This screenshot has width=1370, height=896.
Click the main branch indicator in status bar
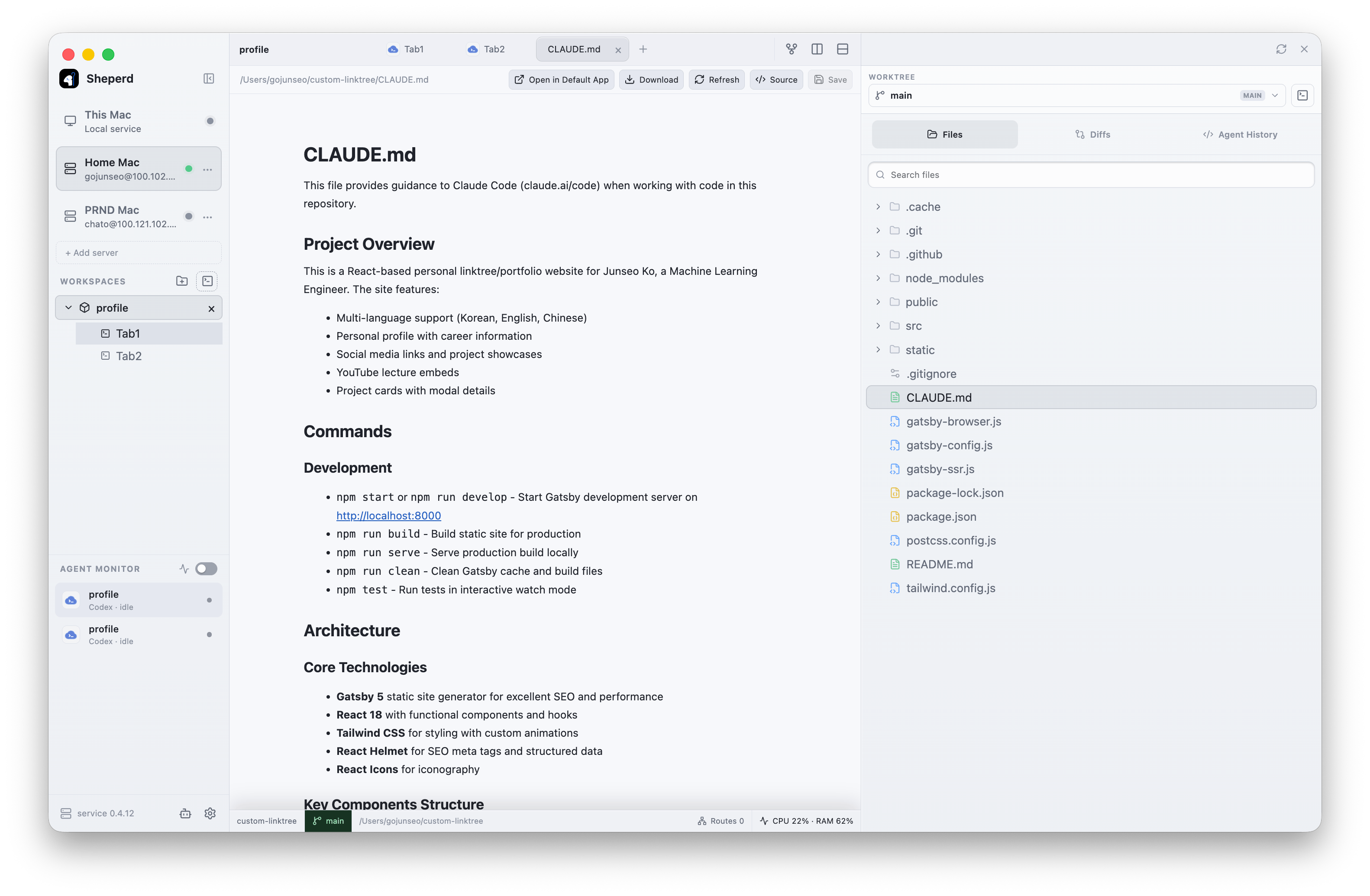(328, 821)
